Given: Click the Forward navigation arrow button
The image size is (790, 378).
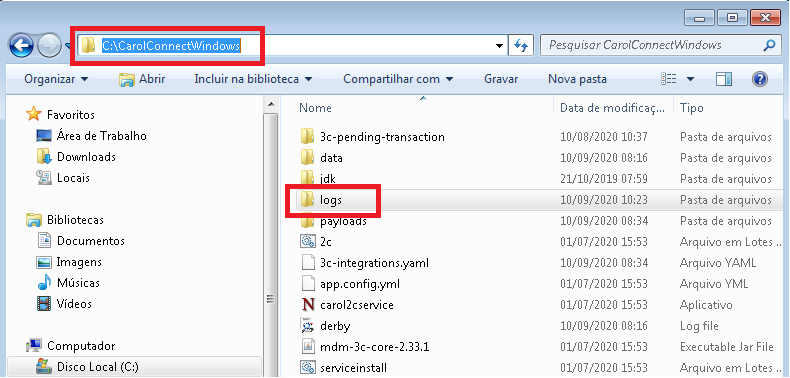Looking at the screenshot, I should tap(49, 46).
